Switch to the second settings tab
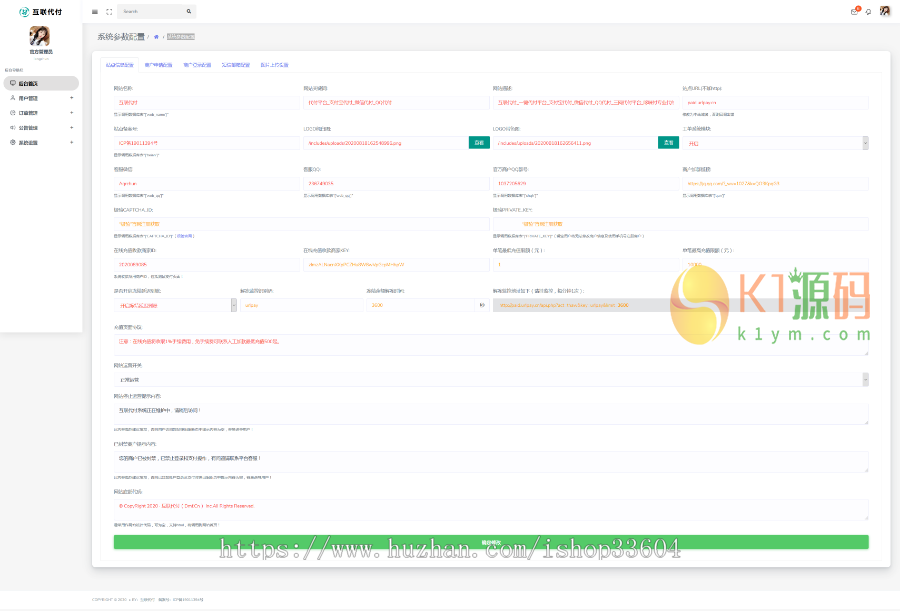This screenshot has height=611, width=900. (x=158, y=64)
